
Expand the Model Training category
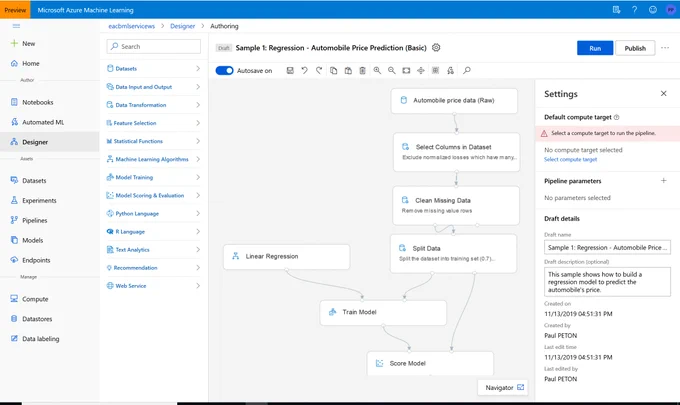coord(154,177)
